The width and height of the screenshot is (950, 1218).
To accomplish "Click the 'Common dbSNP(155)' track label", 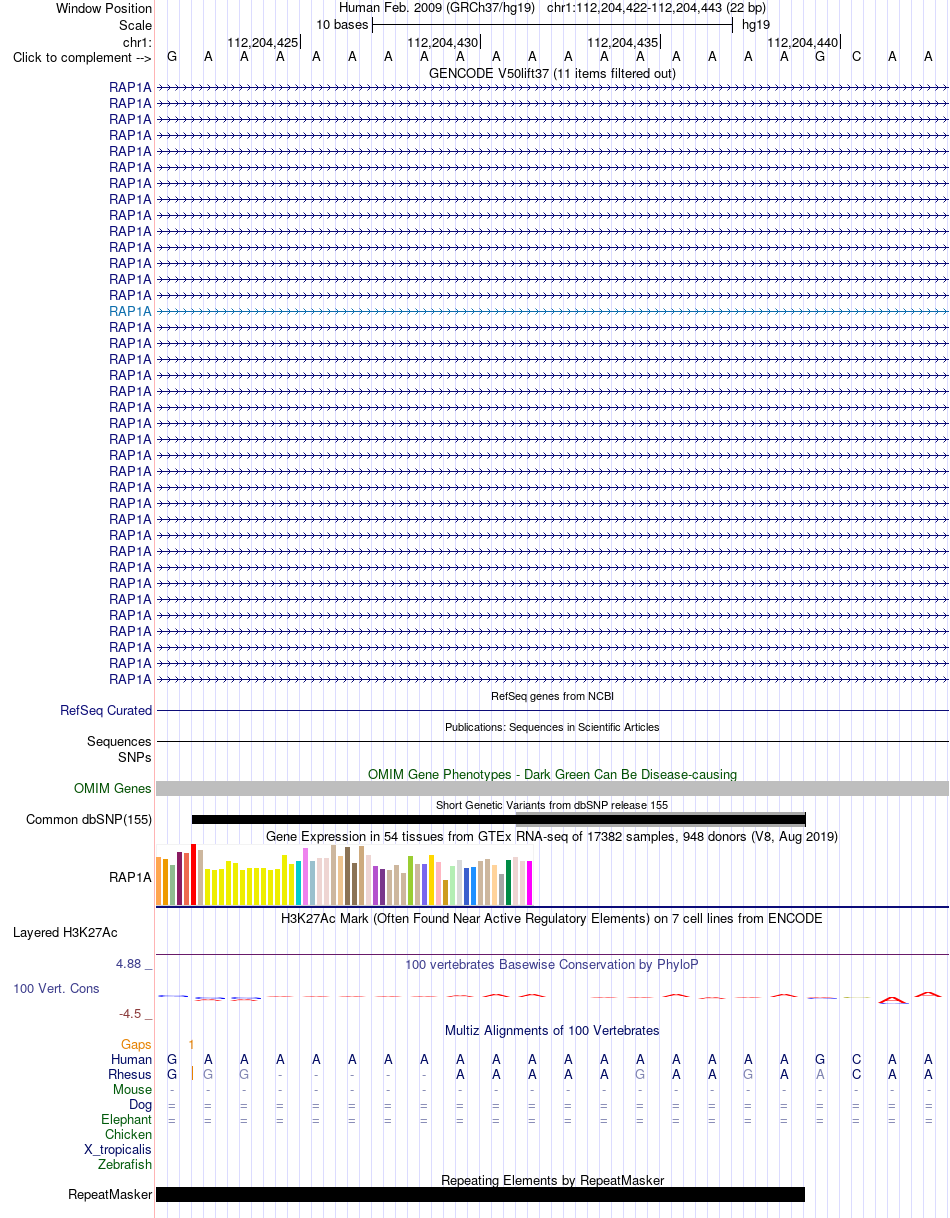I will [89, 820].
